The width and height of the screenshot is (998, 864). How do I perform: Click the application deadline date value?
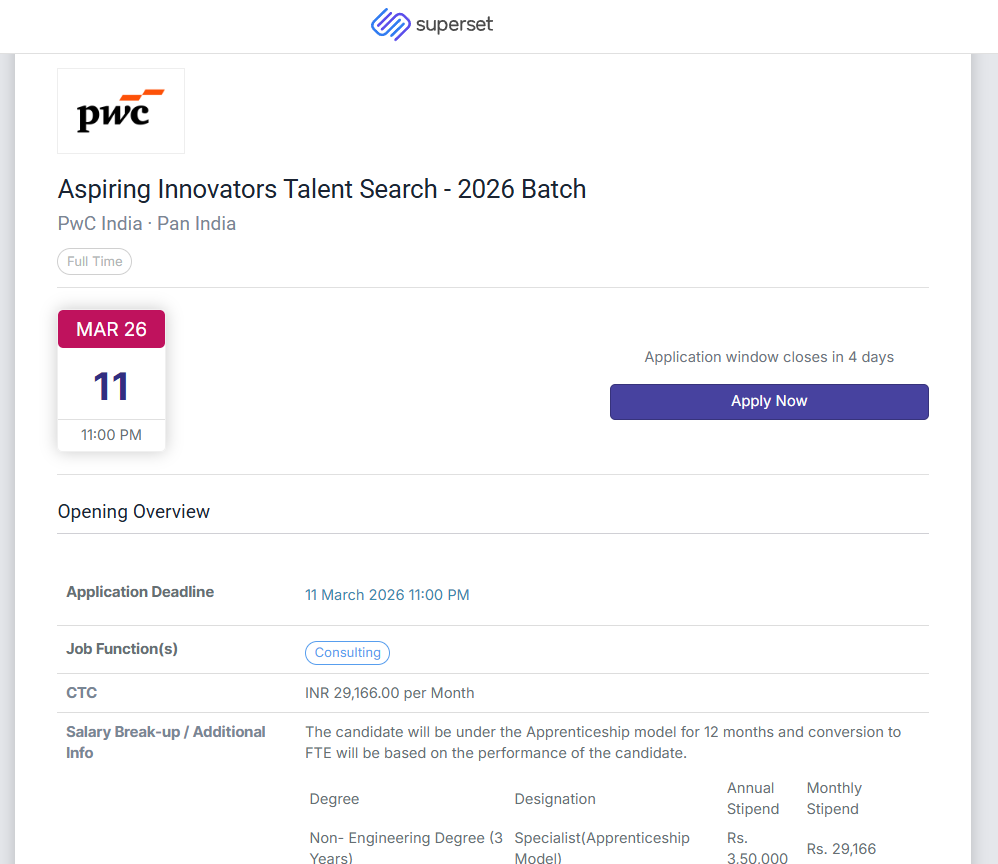click(387, 595)
